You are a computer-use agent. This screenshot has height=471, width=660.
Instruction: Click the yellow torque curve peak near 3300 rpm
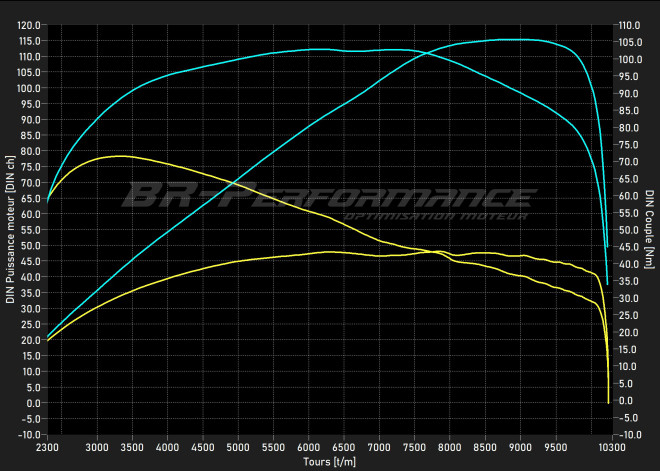[x=119, y=156]
